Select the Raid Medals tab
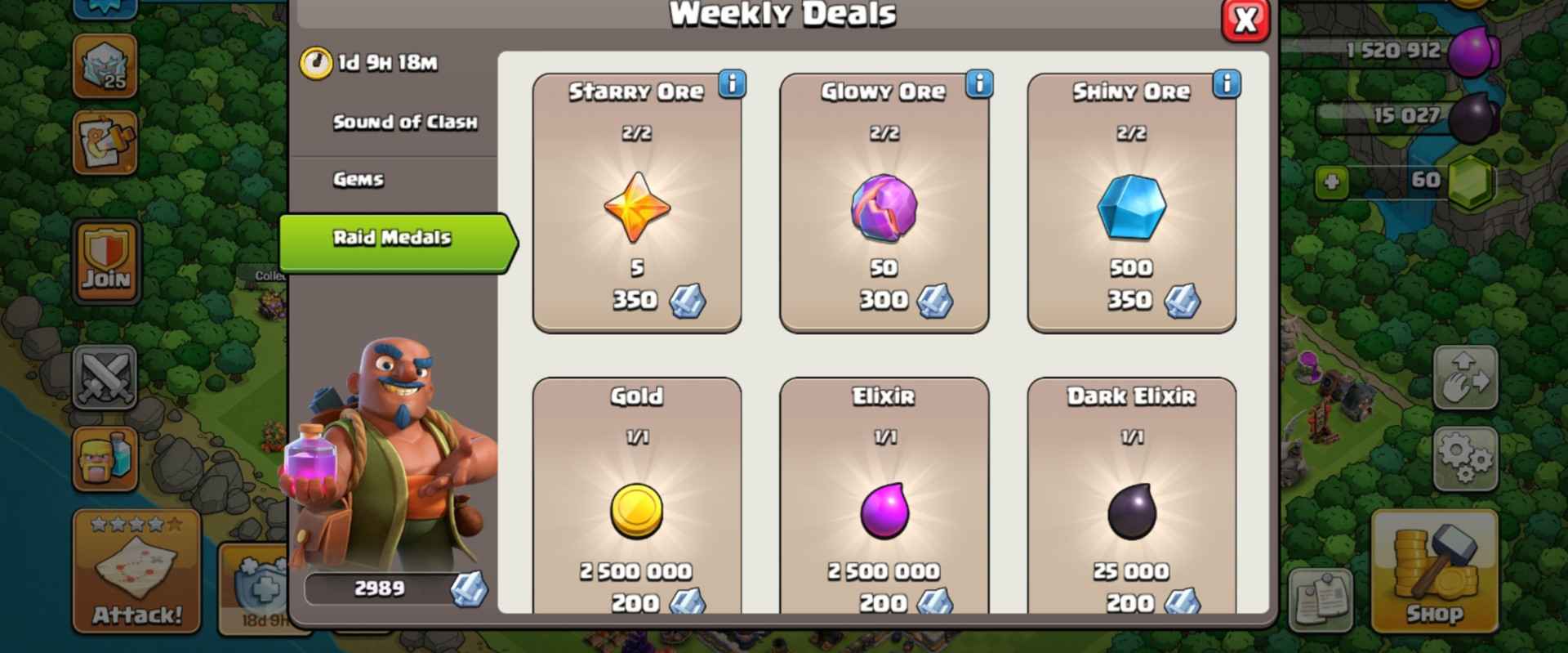1568x653 pixels. coord(399,242)
